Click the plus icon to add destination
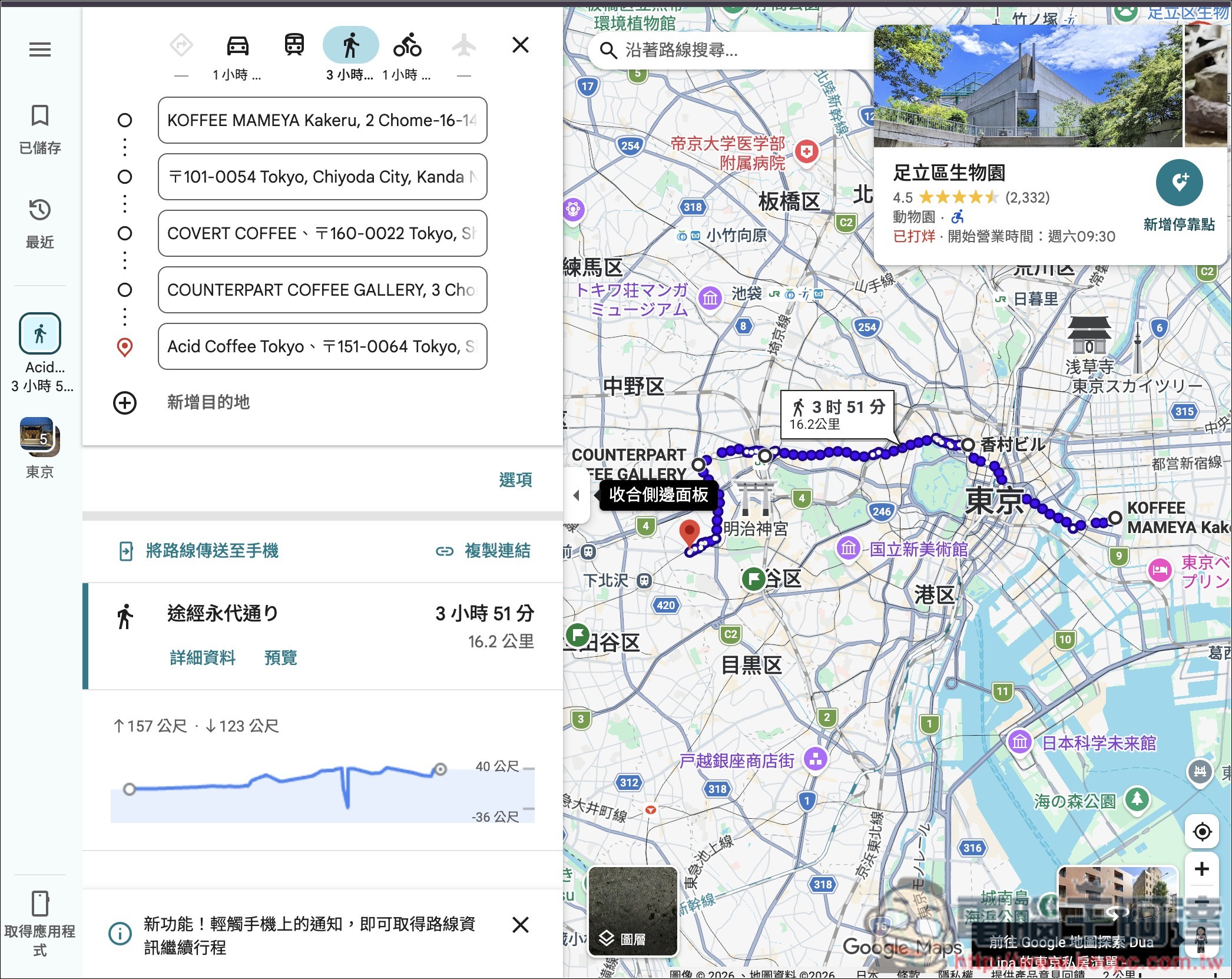This screenshot has width=1232, height=979. (x=125, y=403)
